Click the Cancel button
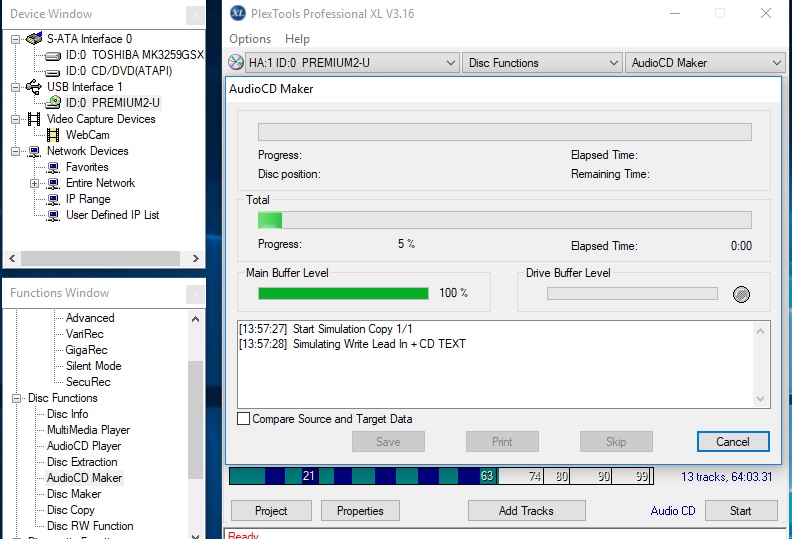The height and width of the screenshot is (539, 792). [x=733, y=442]
